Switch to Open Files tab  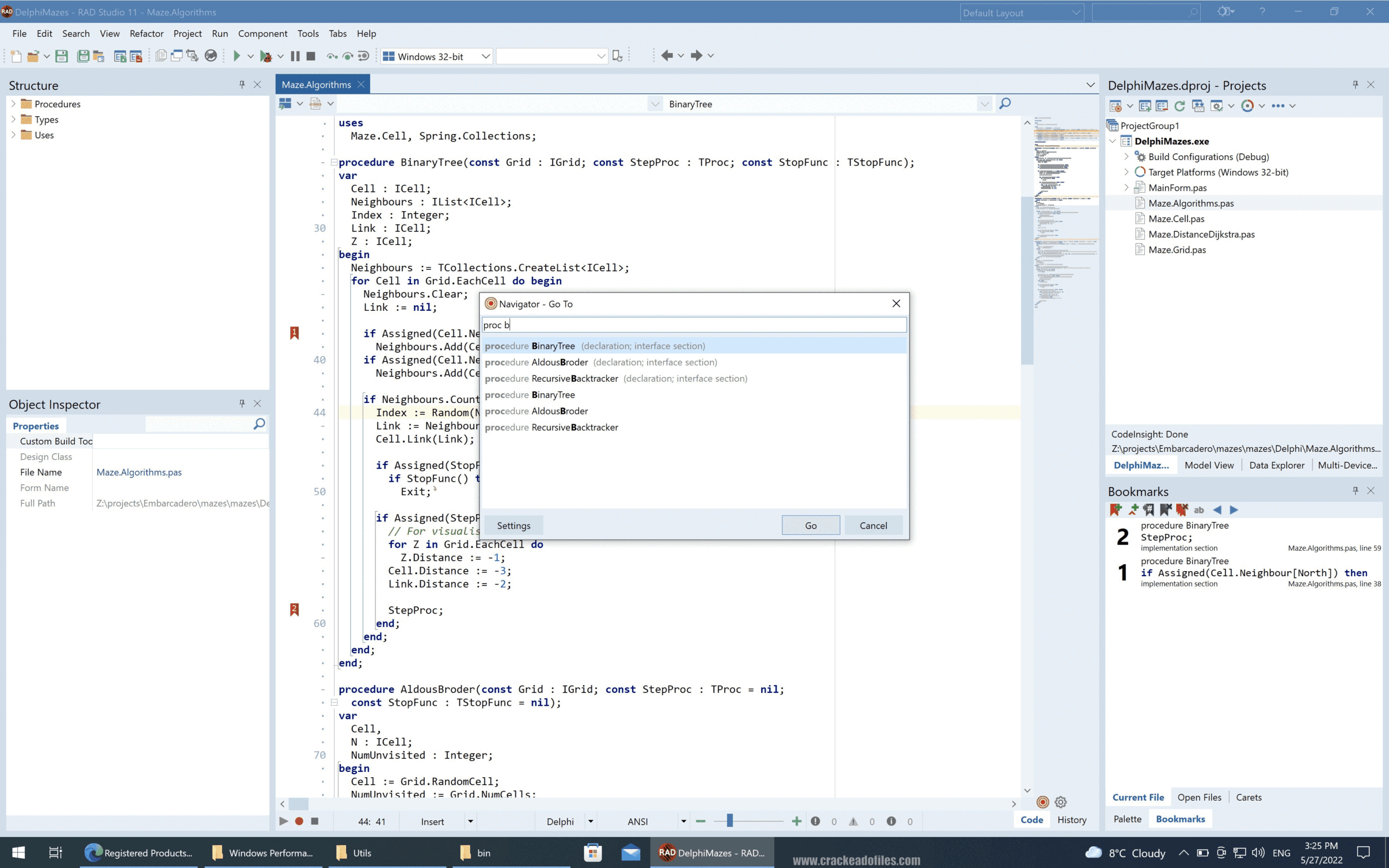(1199, 797)
